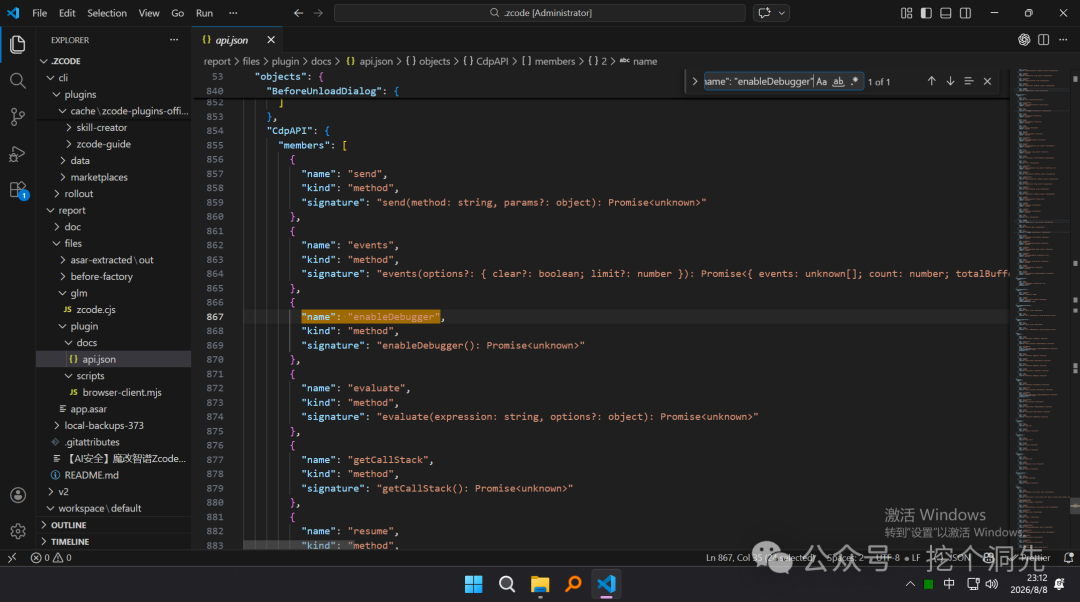
Task: Select the api.json editor tab
Action: tap(237, 40)
